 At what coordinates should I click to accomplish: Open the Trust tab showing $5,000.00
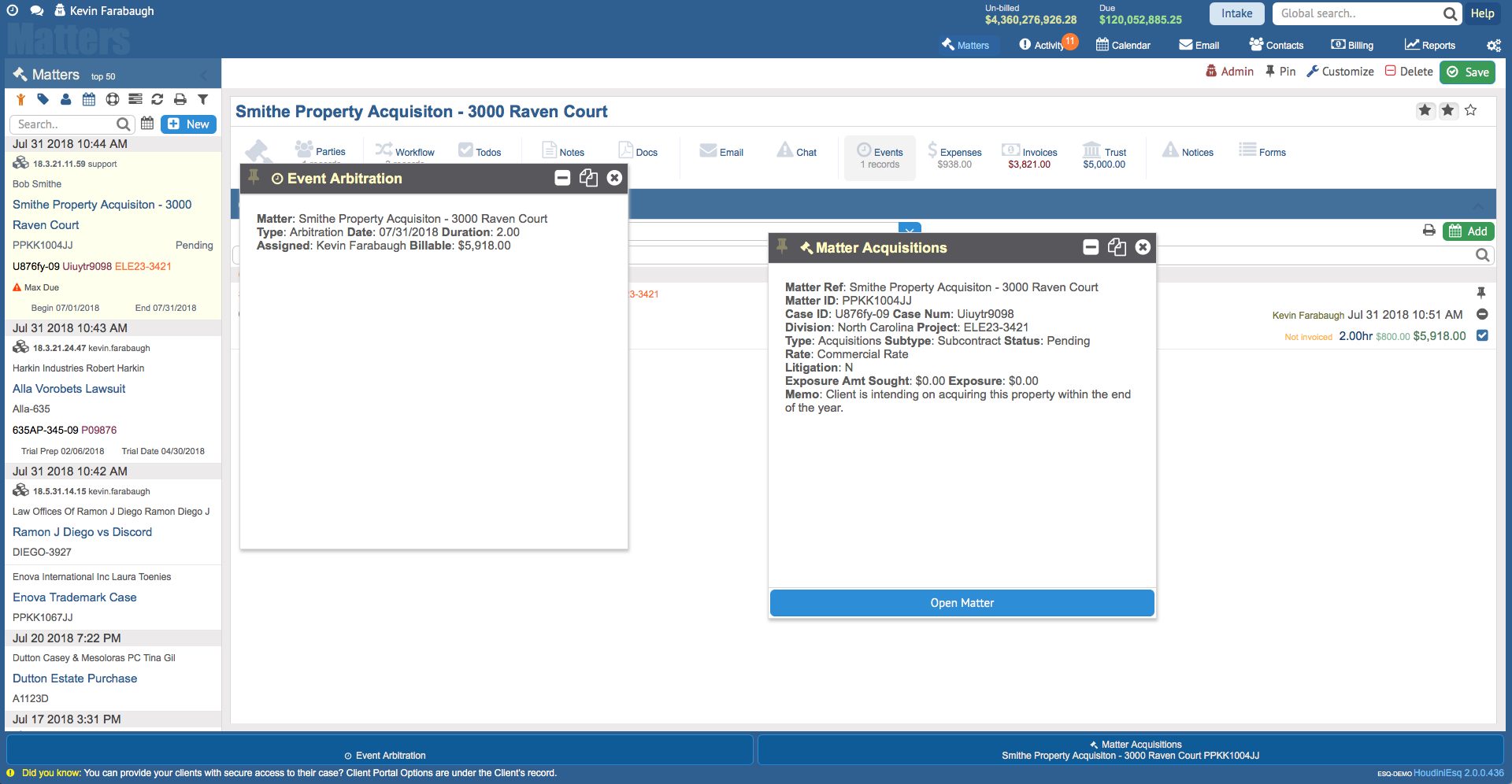coord(1104,157)
